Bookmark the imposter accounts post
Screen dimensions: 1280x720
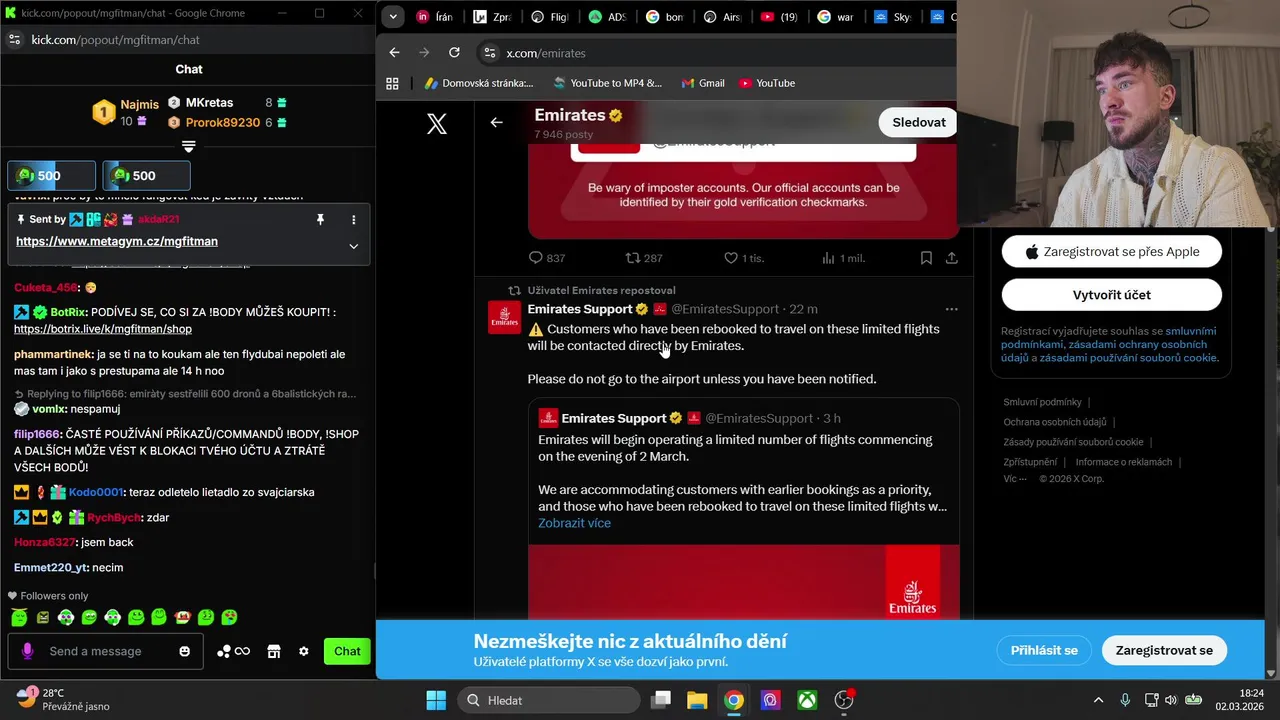coord(926,258)
